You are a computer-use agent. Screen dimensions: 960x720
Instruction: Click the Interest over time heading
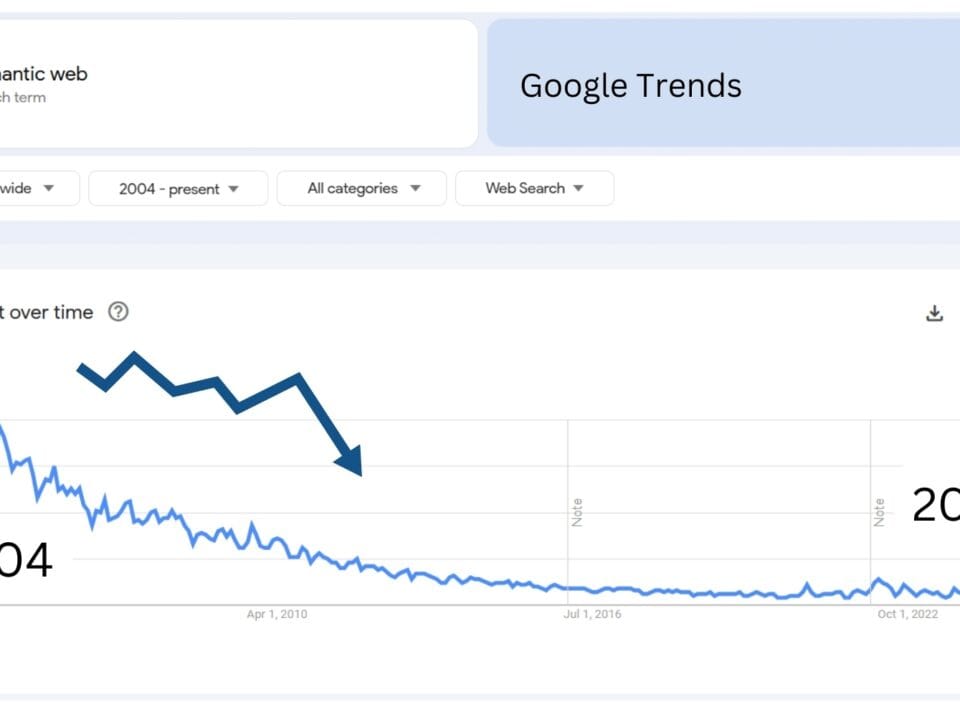pos(45,312)
